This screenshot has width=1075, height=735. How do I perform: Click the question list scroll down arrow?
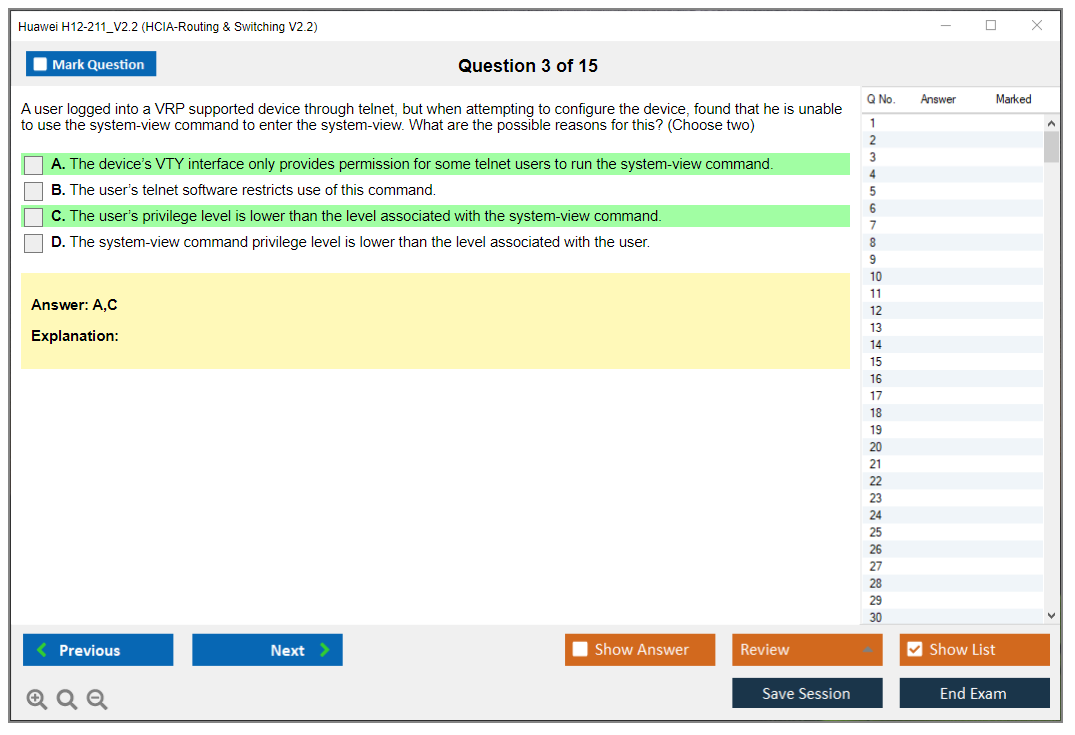tap(1050, 616)
